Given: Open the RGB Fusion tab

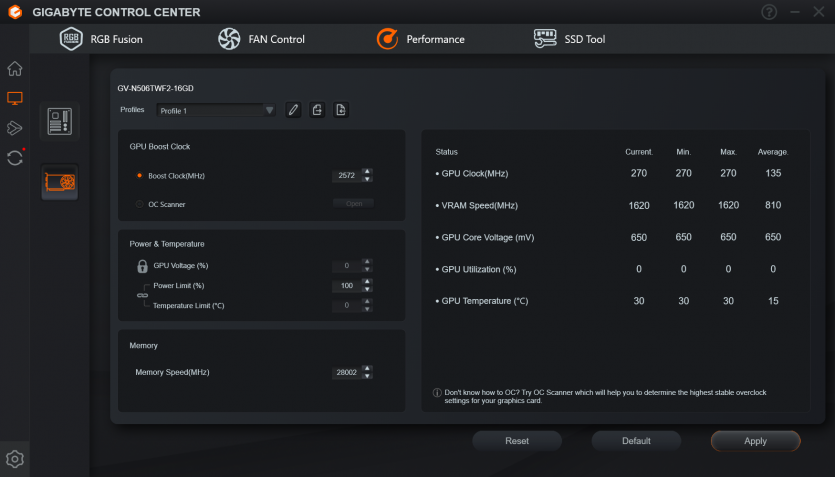Looking at the screenshot, I should [102, 39].
